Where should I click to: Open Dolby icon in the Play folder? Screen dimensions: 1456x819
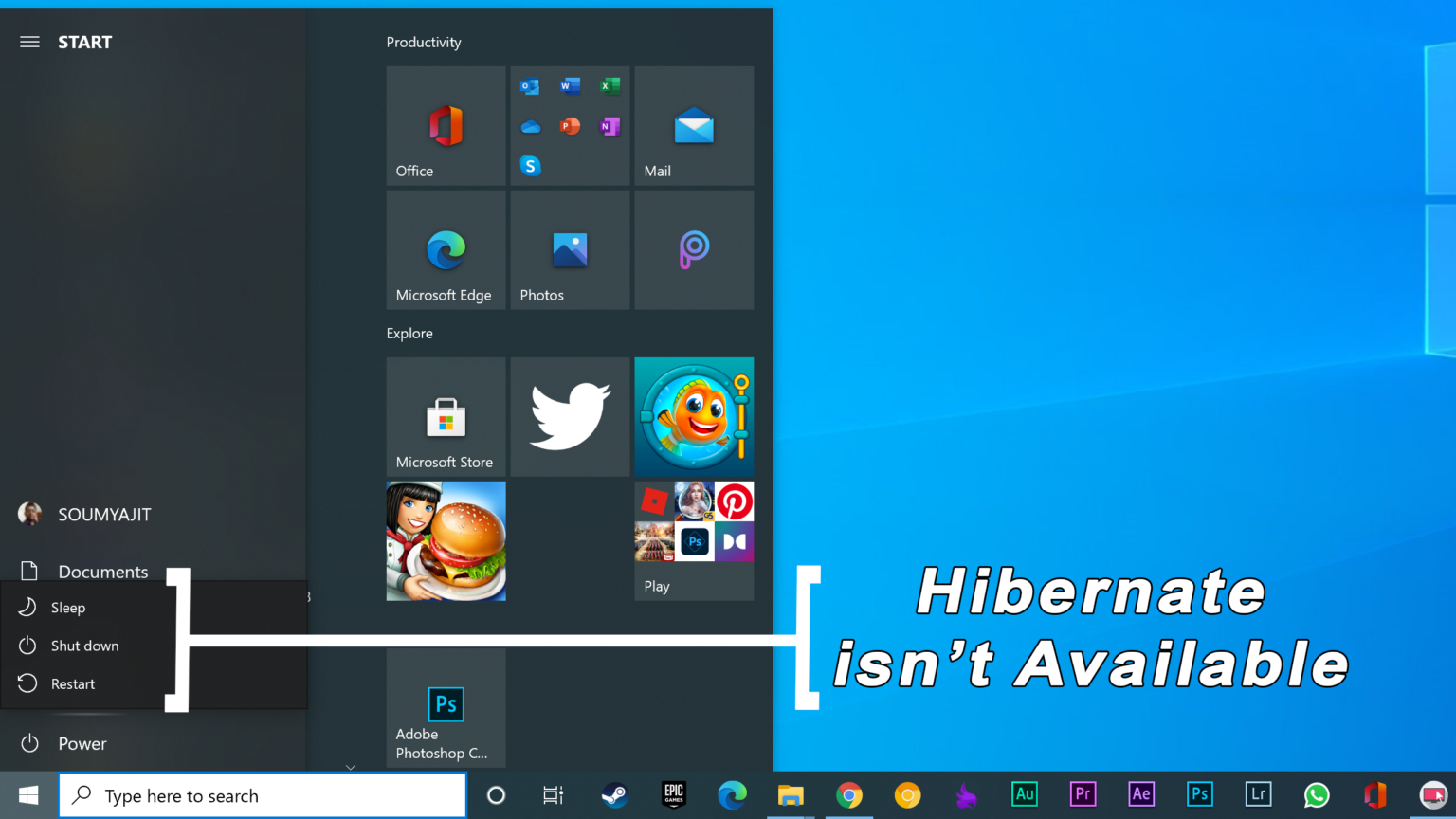tap(735, 541)
